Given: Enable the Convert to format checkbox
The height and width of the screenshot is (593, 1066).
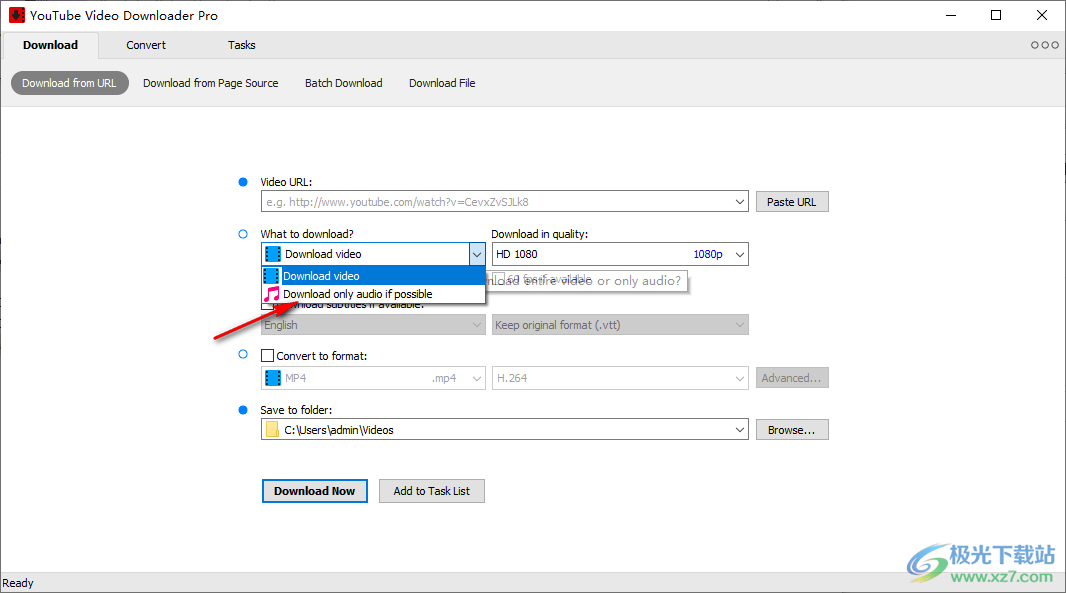Looking at the screenshot, I should point(268,356).
